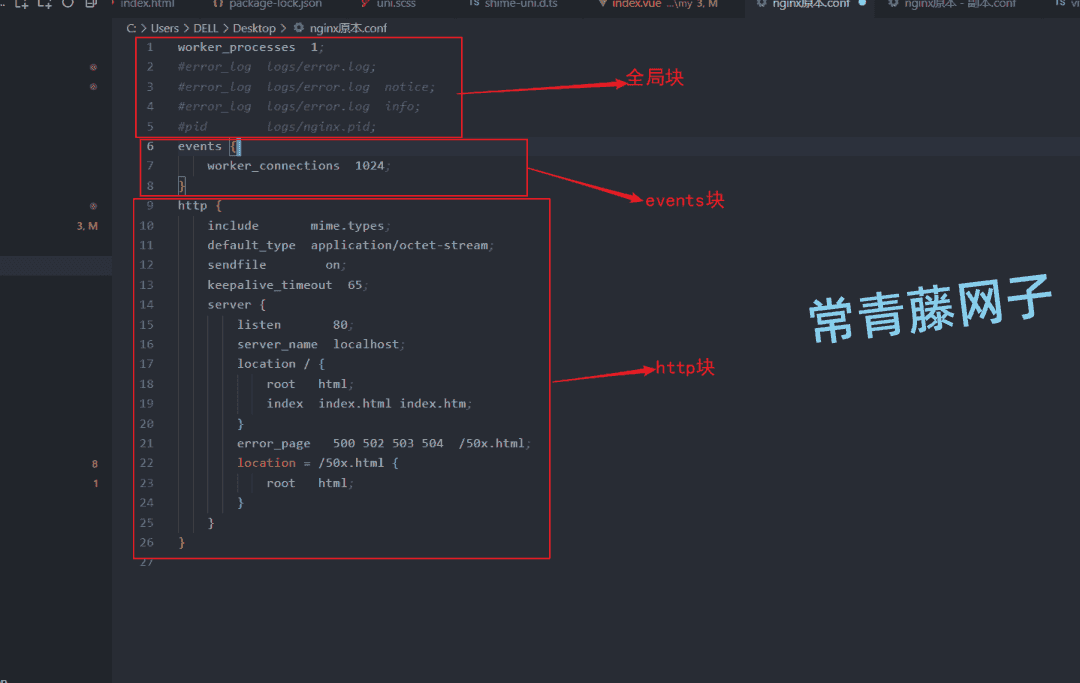Click the 'worker_processes' directive text
This screenshot has height=683, width=1080.
pyautogui.click(x=236, y=48)
